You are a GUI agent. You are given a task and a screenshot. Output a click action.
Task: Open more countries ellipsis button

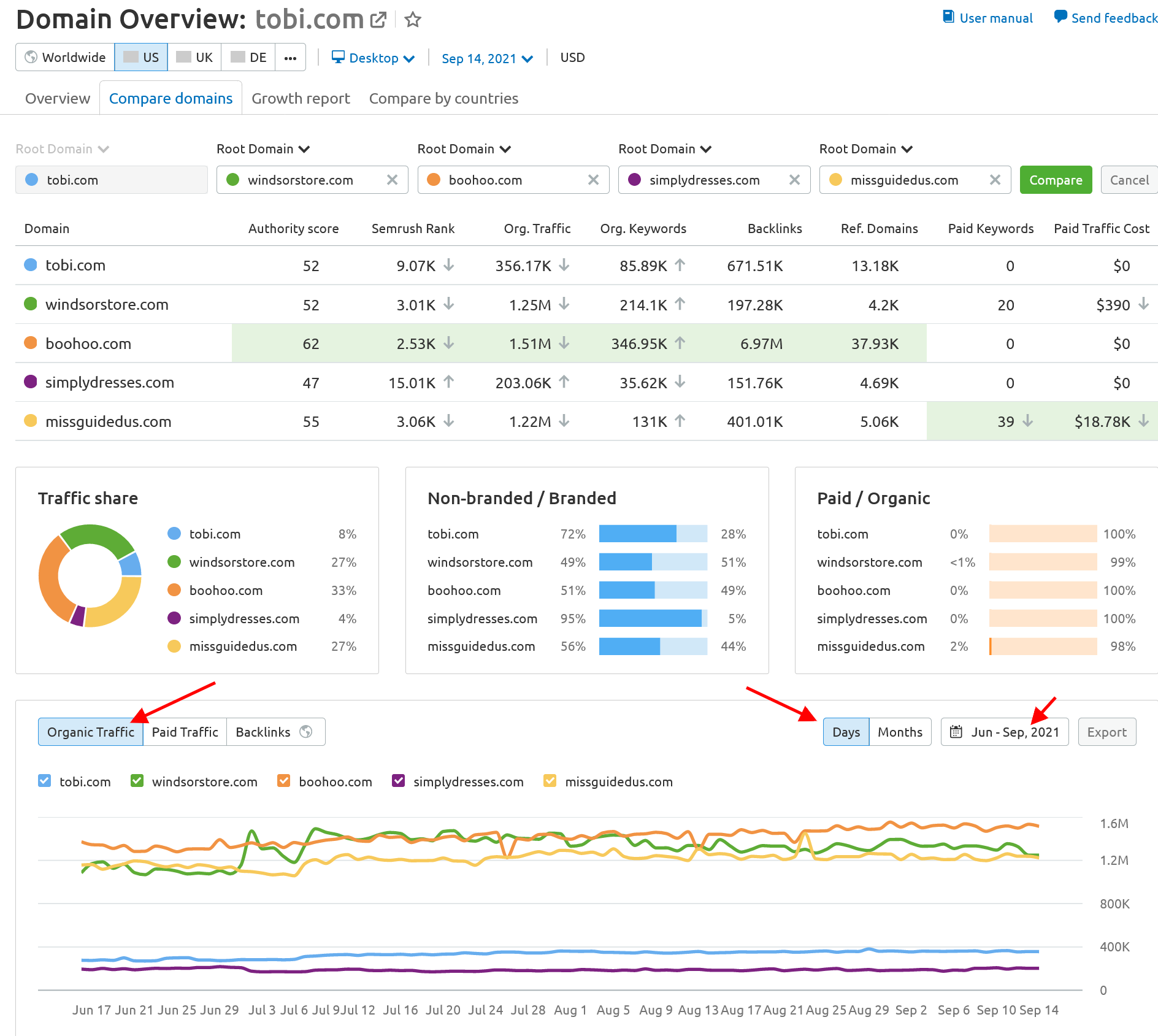coord(290,58)
